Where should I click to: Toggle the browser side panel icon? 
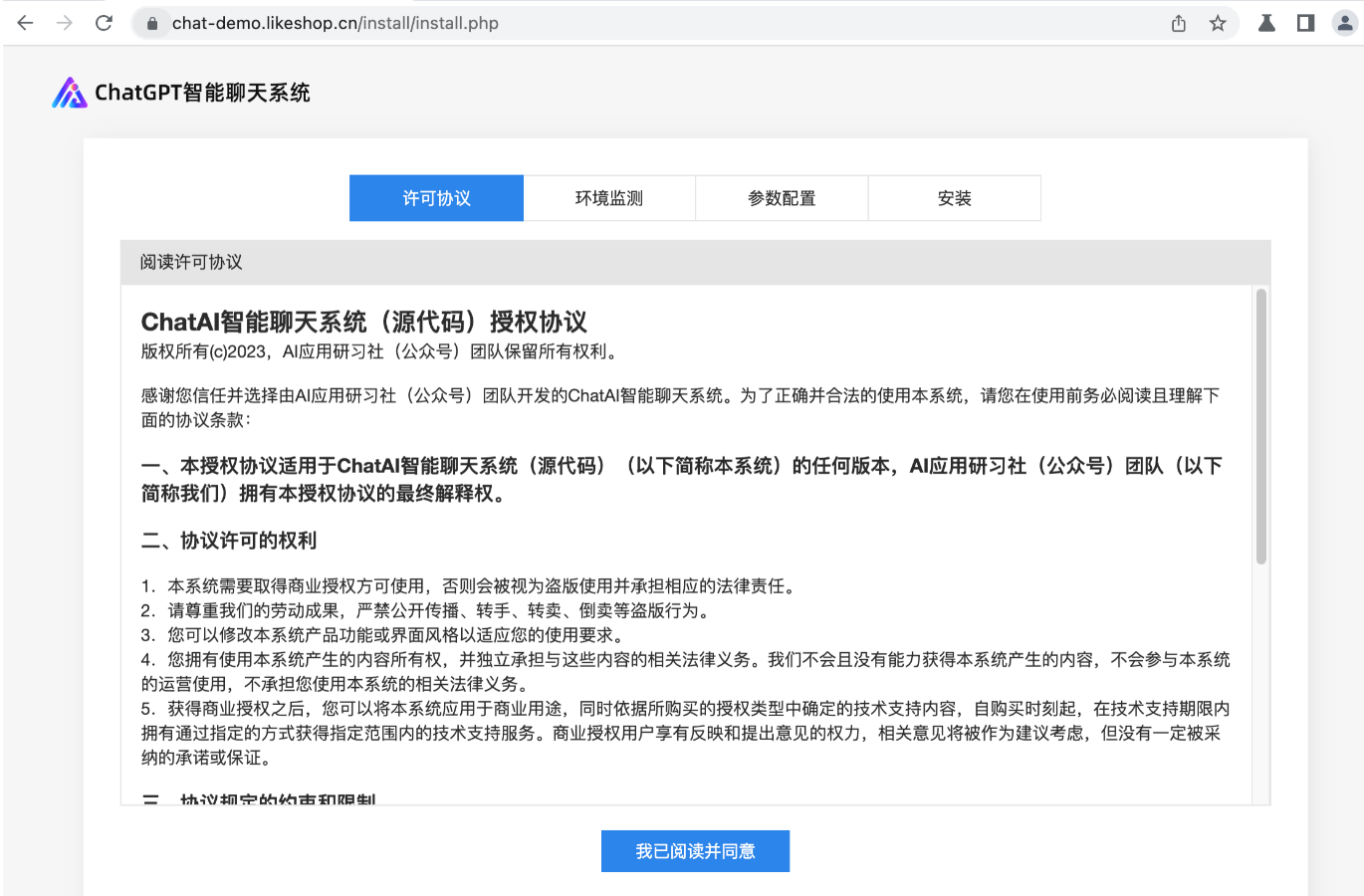1305,23
